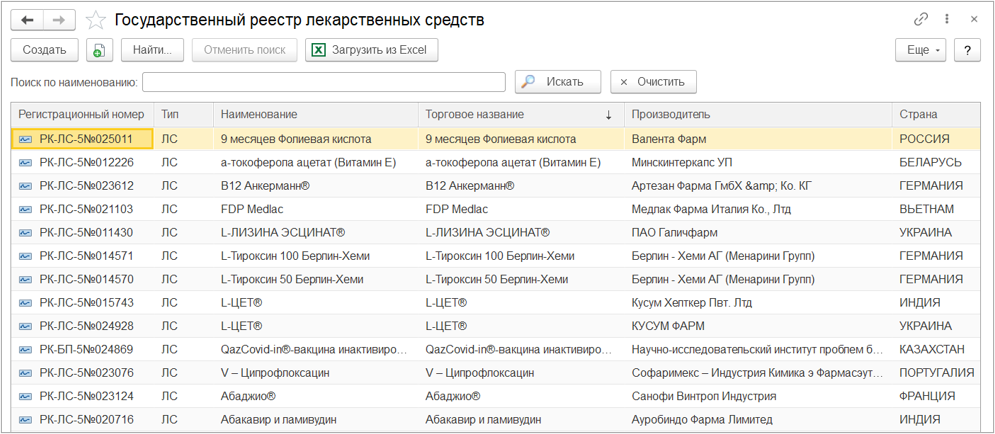Image resolution: width=995 pixels, height=434 pixels.
Task: Select L-ЛИЗИНА ЭСЦИНАТ® in Наименование column
Action: [282, 232]
